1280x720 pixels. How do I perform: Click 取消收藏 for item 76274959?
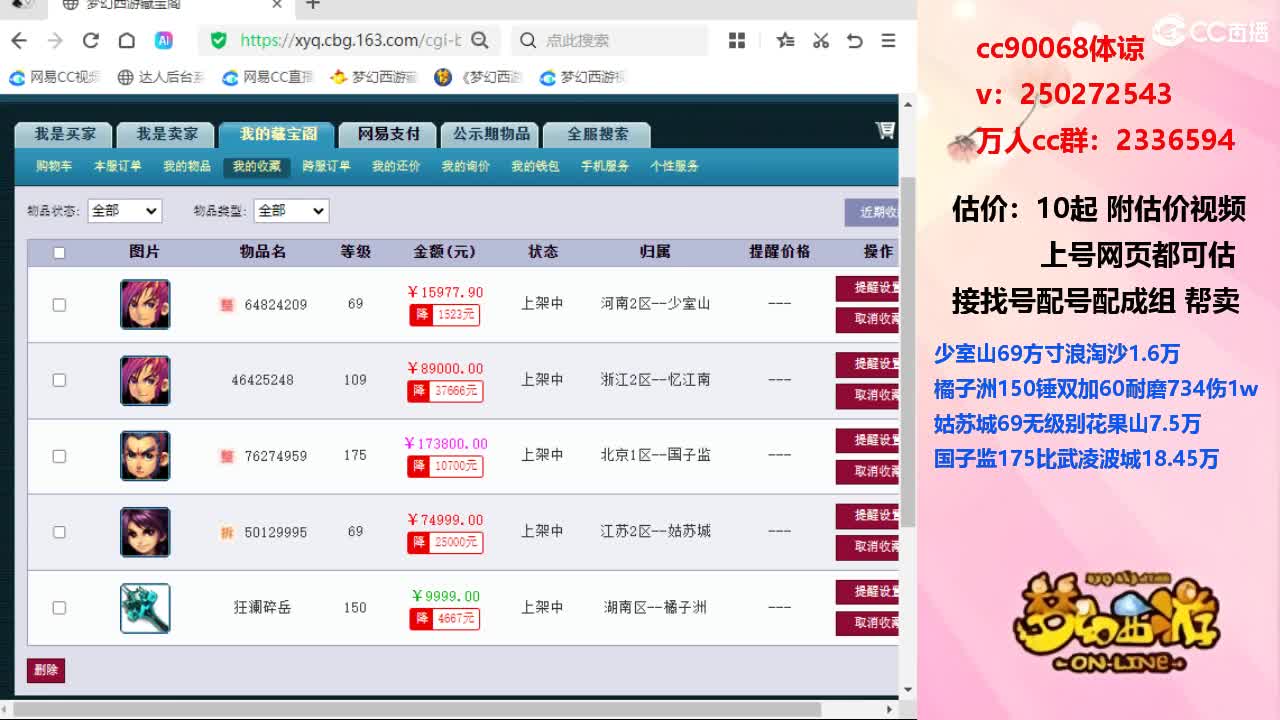pos(867,471)
